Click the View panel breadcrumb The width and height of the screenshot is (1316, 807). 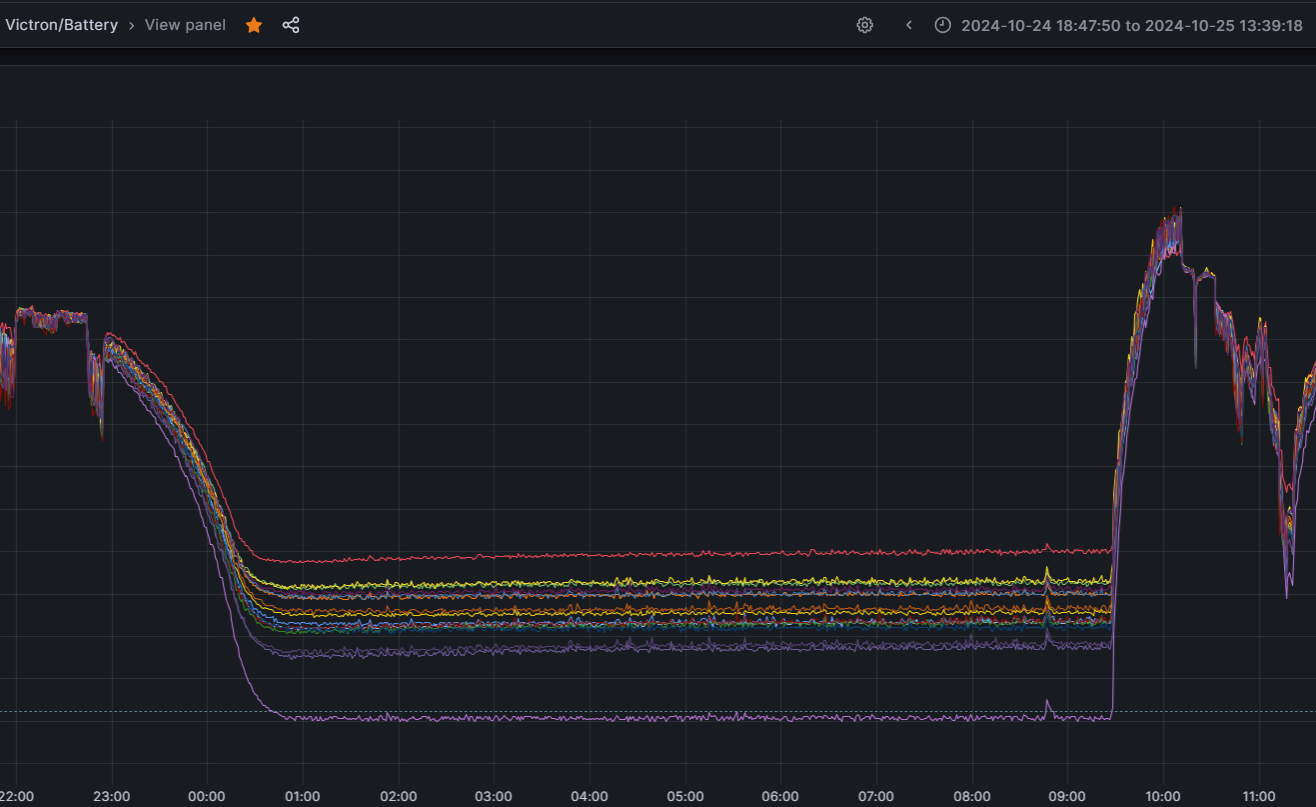pyautogui.click(x=185, y=25)
